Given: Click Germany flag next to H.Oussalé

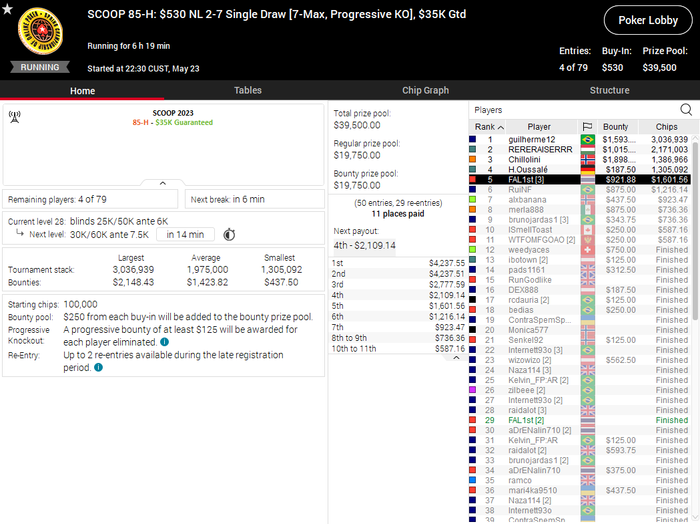Looking at the screenshot, I should pyautogui.click(x=588, y=170).
